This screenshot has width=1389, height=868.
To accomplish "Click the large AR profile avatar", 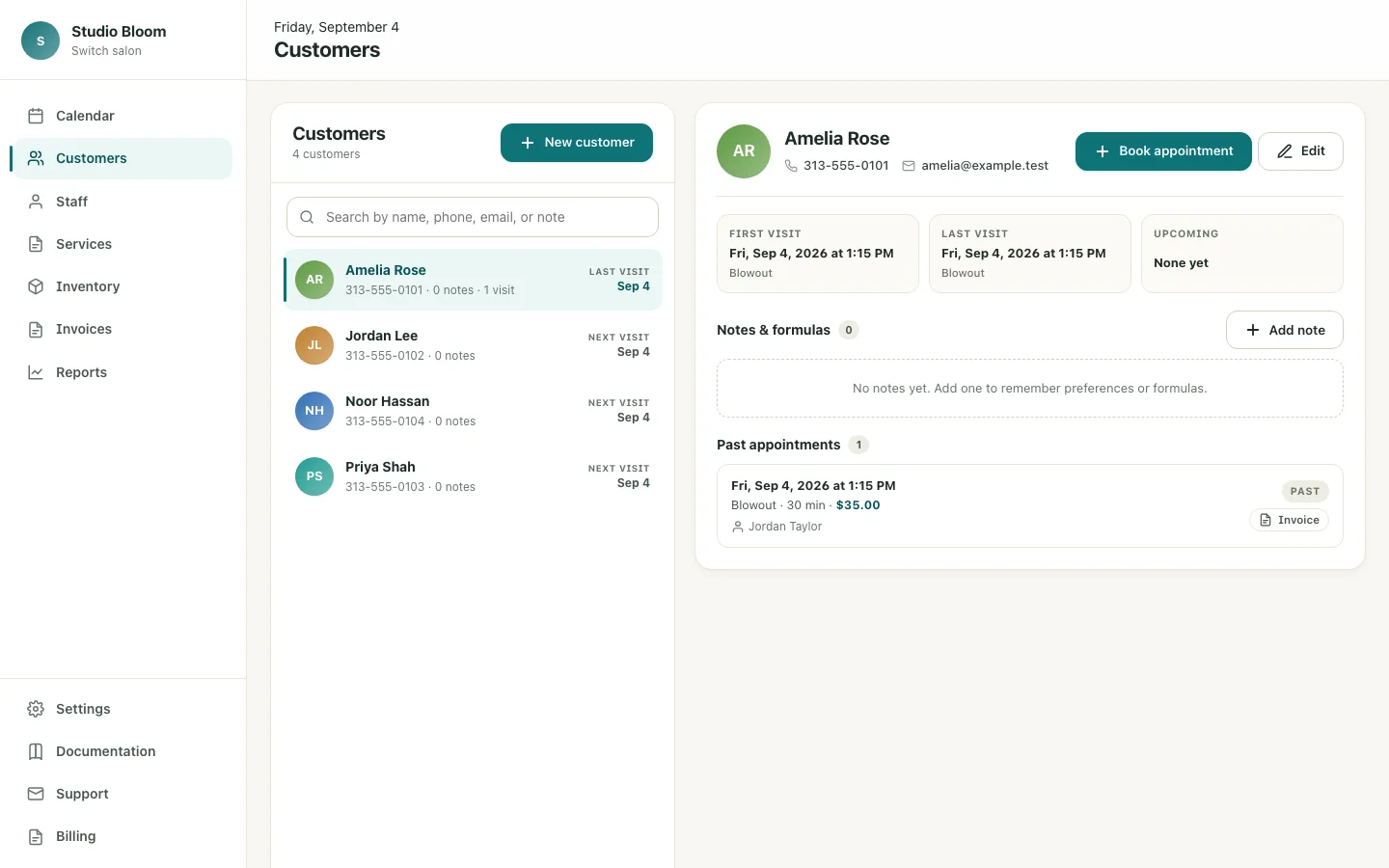I will [x=744, y=151].
